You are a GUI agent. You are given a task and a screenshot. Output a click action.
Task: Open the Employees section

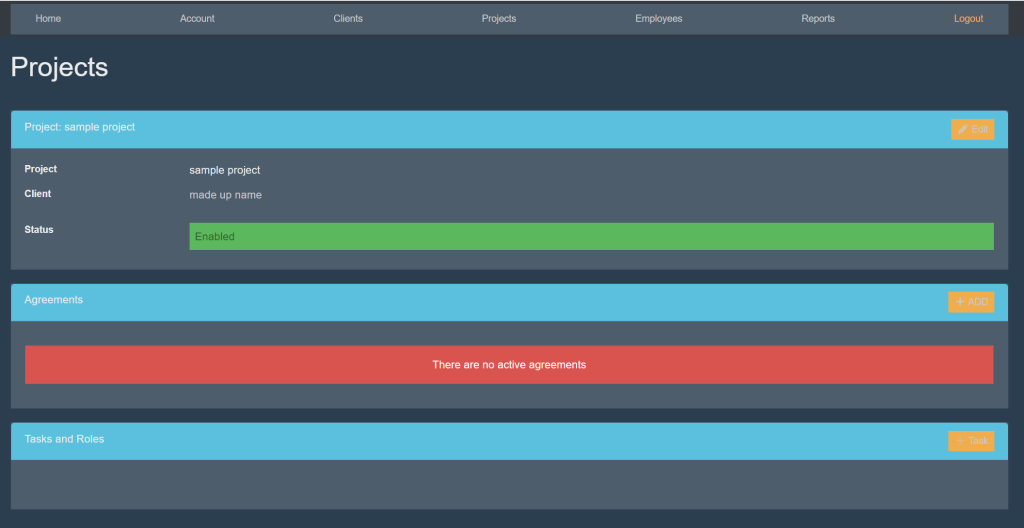pos(658,18)
